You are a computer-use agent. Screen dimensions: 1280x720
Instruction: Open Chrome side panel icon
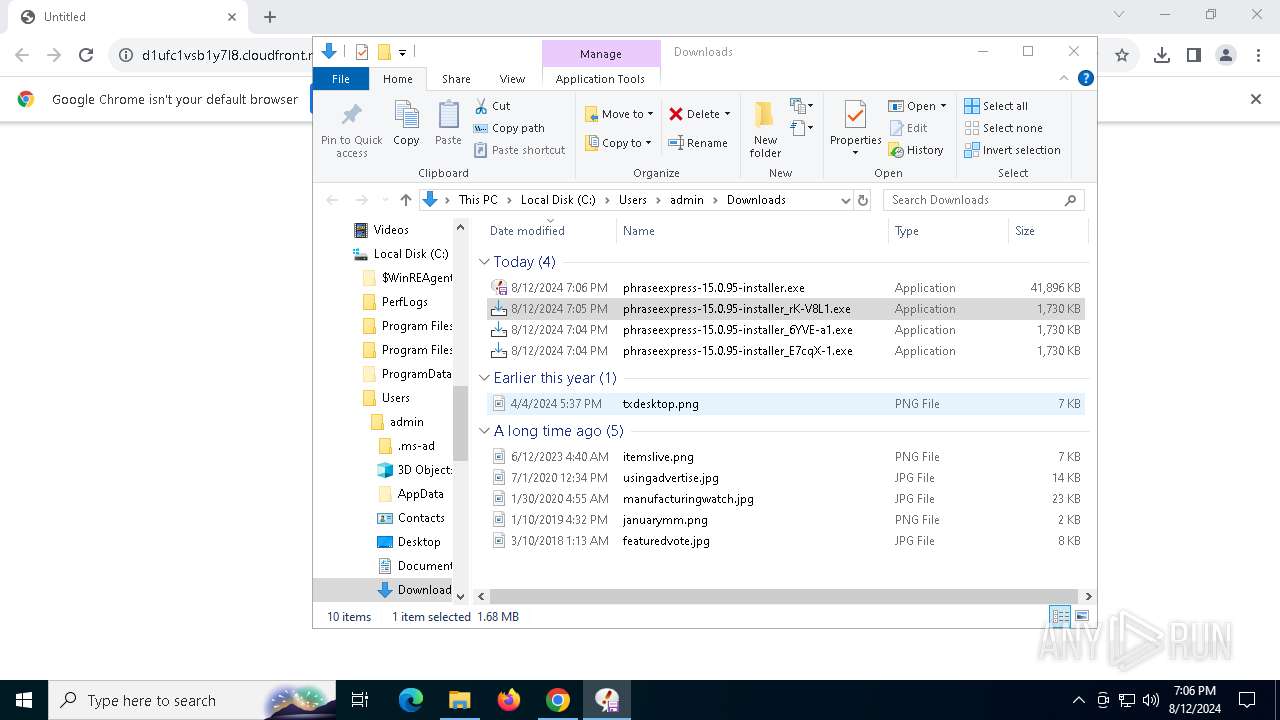click(x=1193, y=56)
